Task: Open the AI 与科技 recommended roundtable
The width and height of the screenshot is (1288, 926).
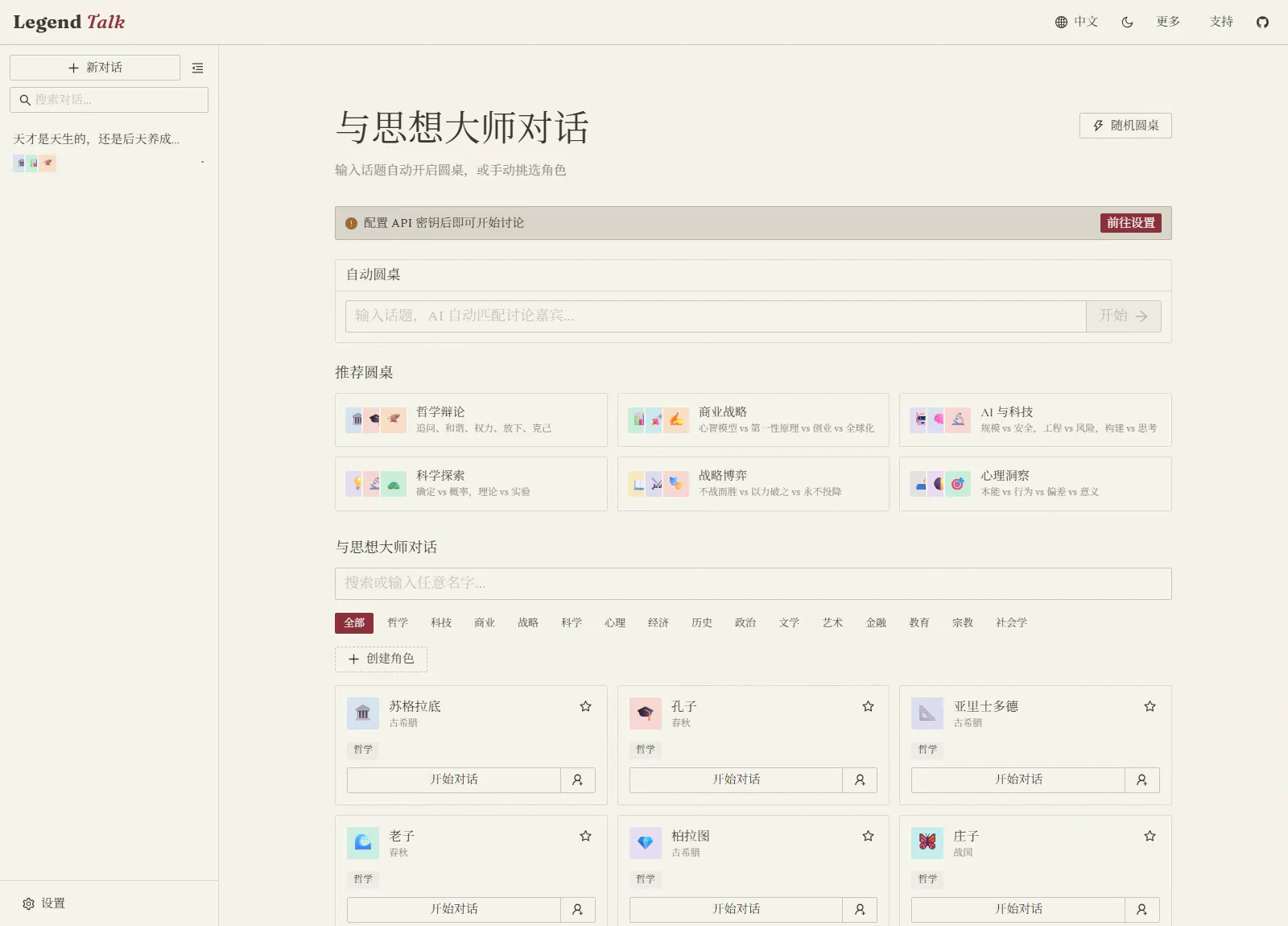Action: point(1035,420)
